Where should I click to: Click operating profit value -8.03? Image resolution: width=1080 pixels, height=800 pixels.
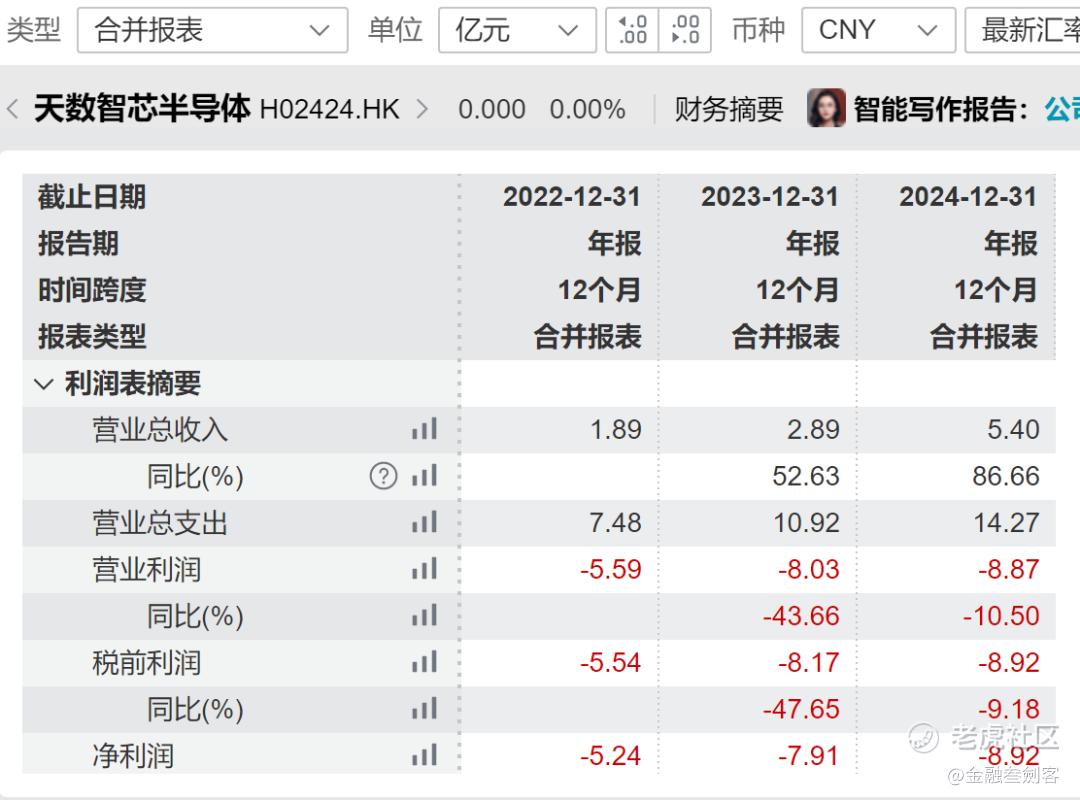tap(809, 569)
